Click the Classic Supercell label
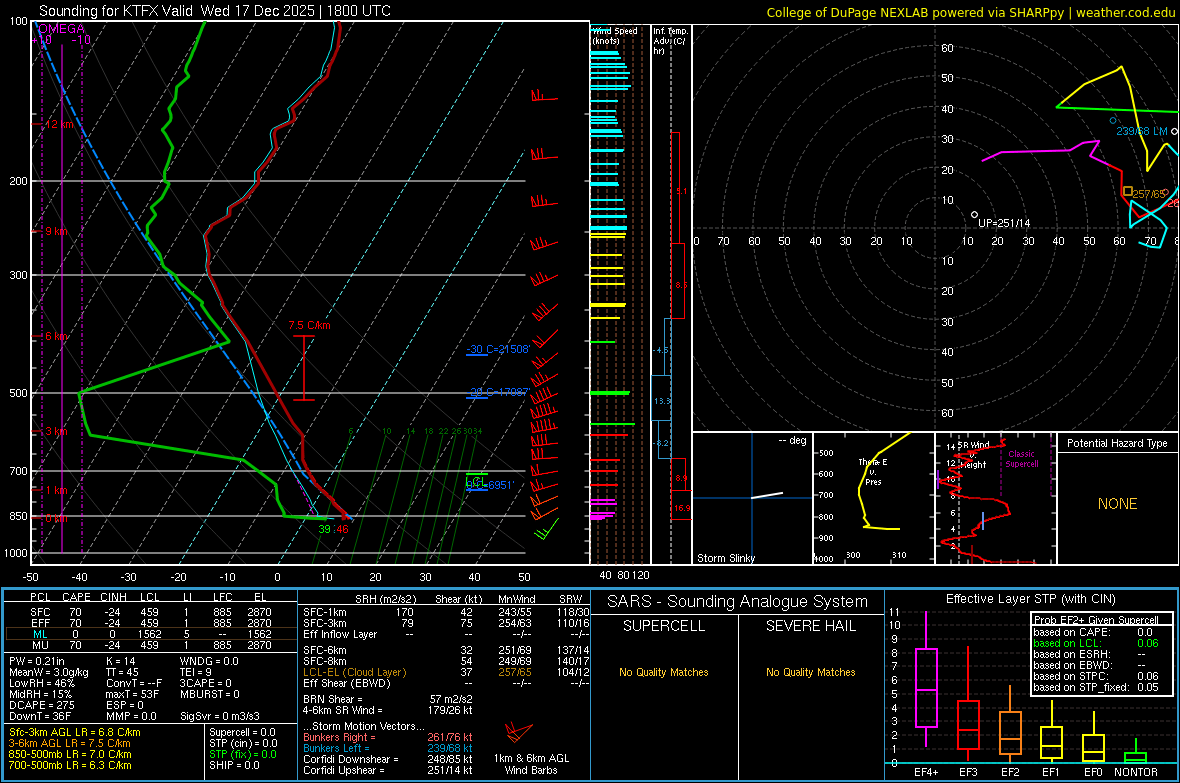 (x=1021, y=459)
